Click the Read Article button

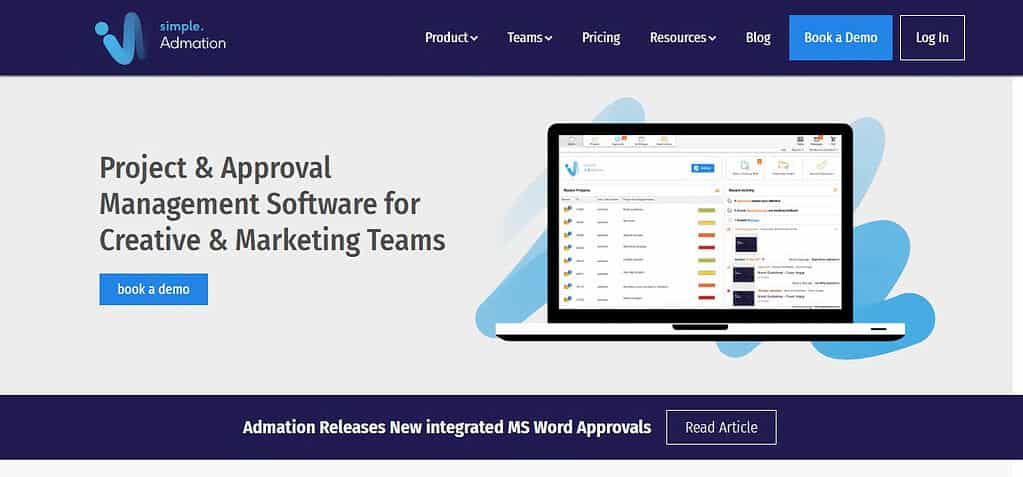(x=721, y=427)
